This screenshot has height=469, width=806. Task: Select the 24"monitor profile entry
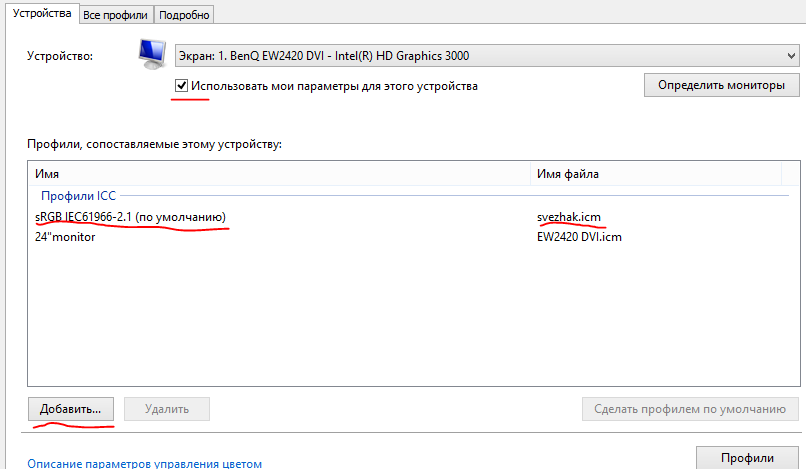[x=65, y=237]
